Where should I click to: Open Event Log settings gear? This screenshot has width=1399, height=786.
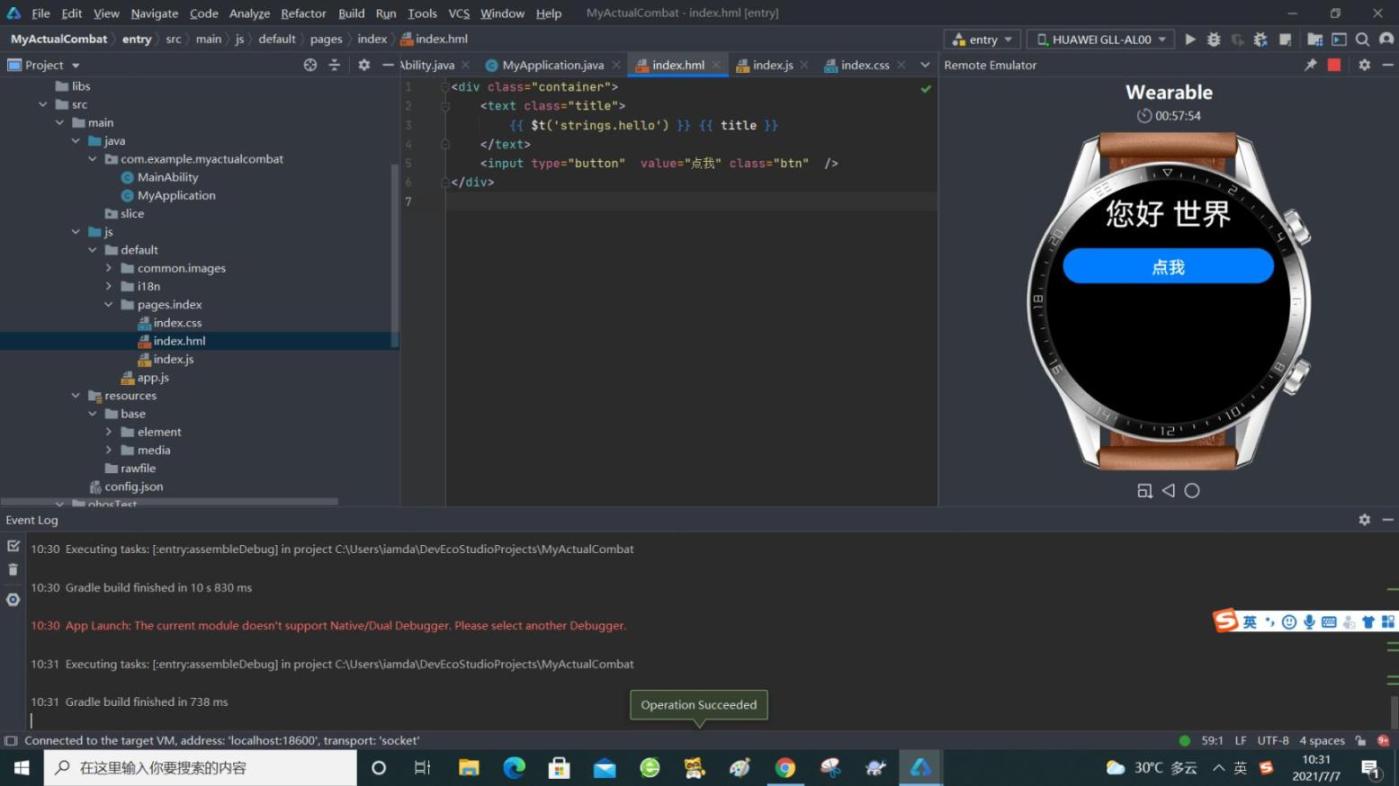coord(1364,520)
